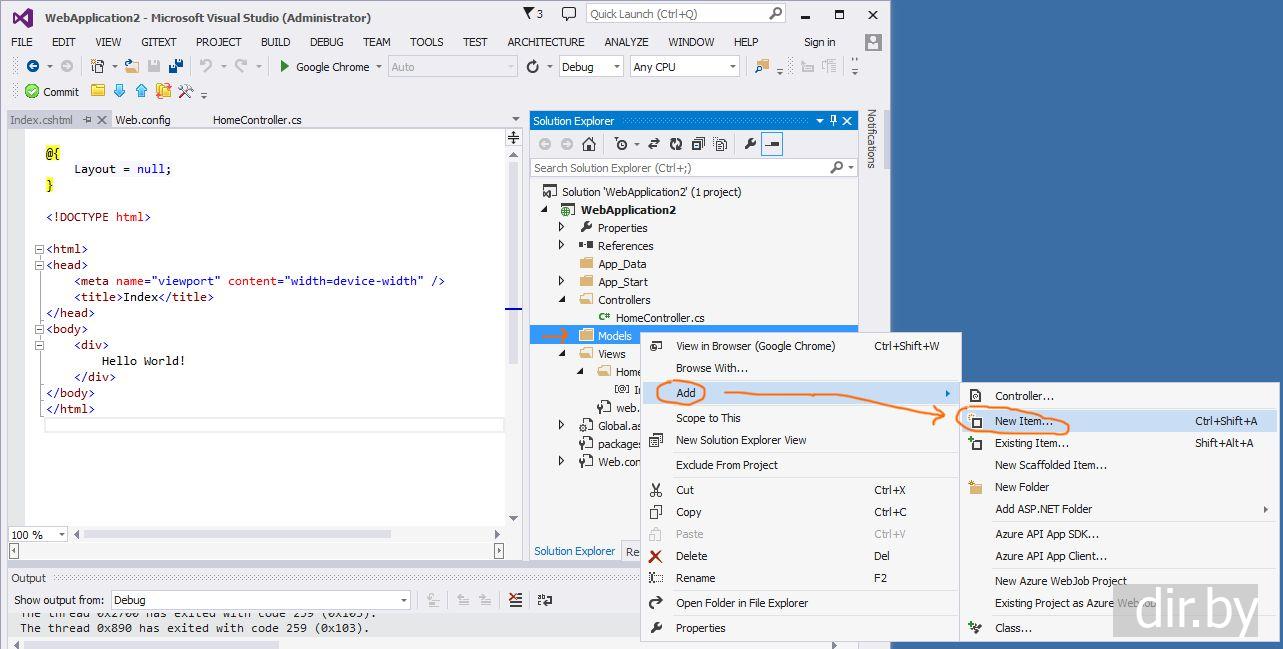1283x649 pixels.
Task: Click the Save All toolbar icon
Action: [x=176, y=66]
